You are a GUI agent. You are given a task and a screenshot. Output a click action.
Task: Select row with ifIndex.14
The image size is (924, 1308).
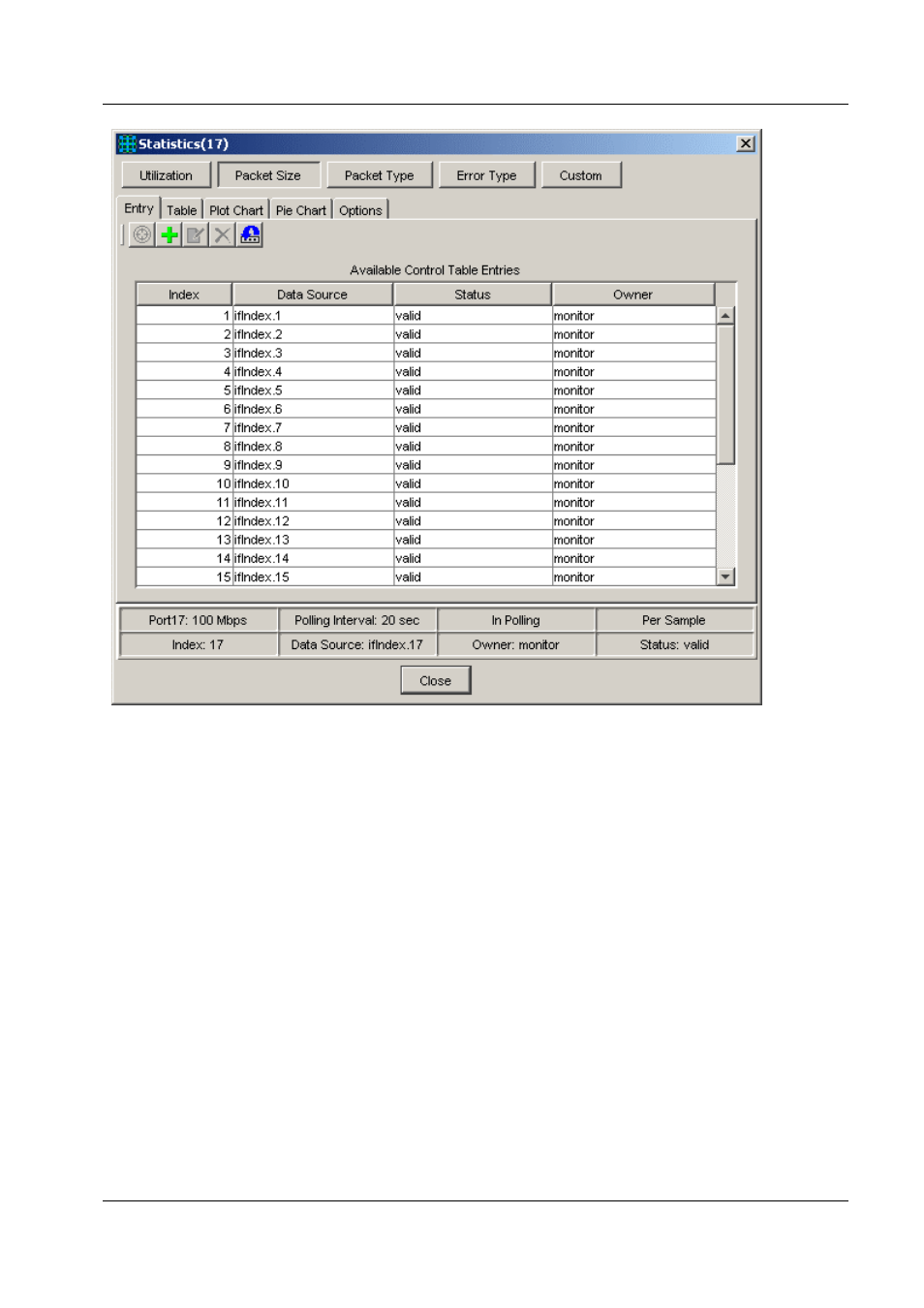(426, 558)
